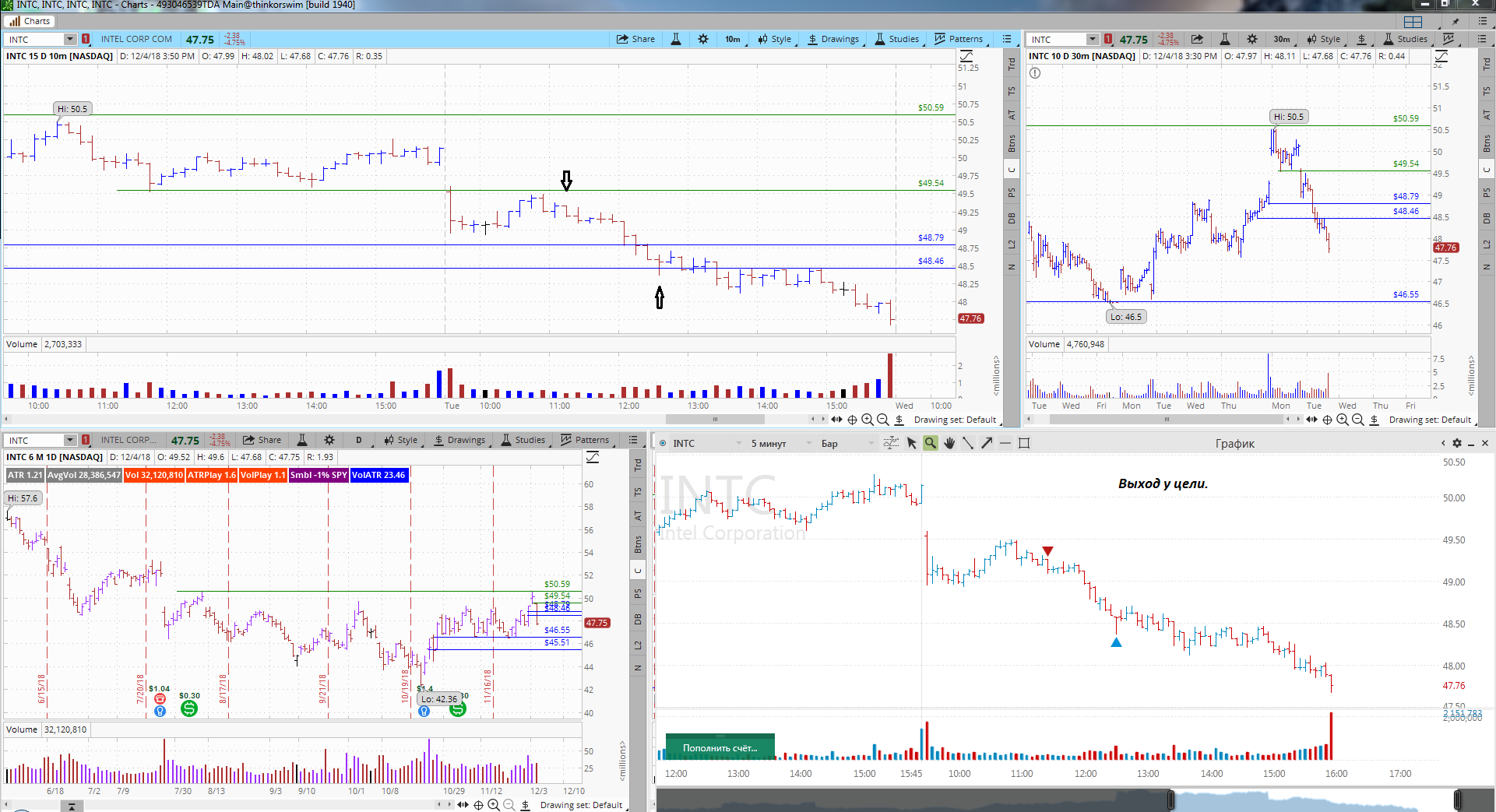This screenshot has height=812, width=1496.
Task: Select the arrow pointer tool in График
Action: tap(912, 443)
